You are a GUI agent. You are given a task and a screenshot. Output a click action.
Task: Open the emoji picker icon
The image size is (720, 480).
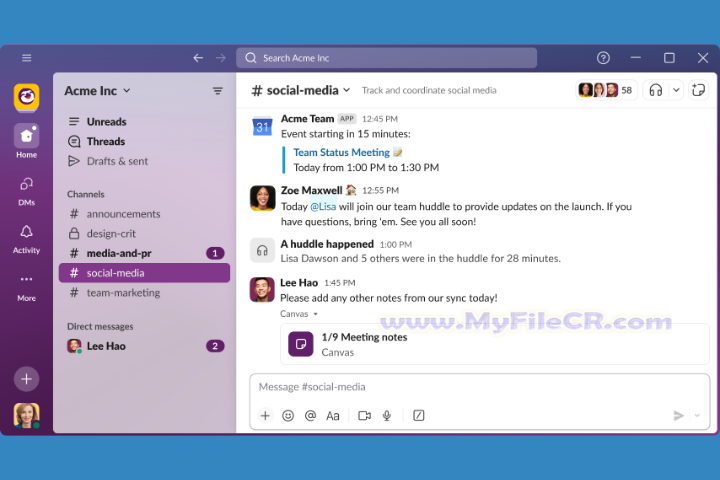288,416
